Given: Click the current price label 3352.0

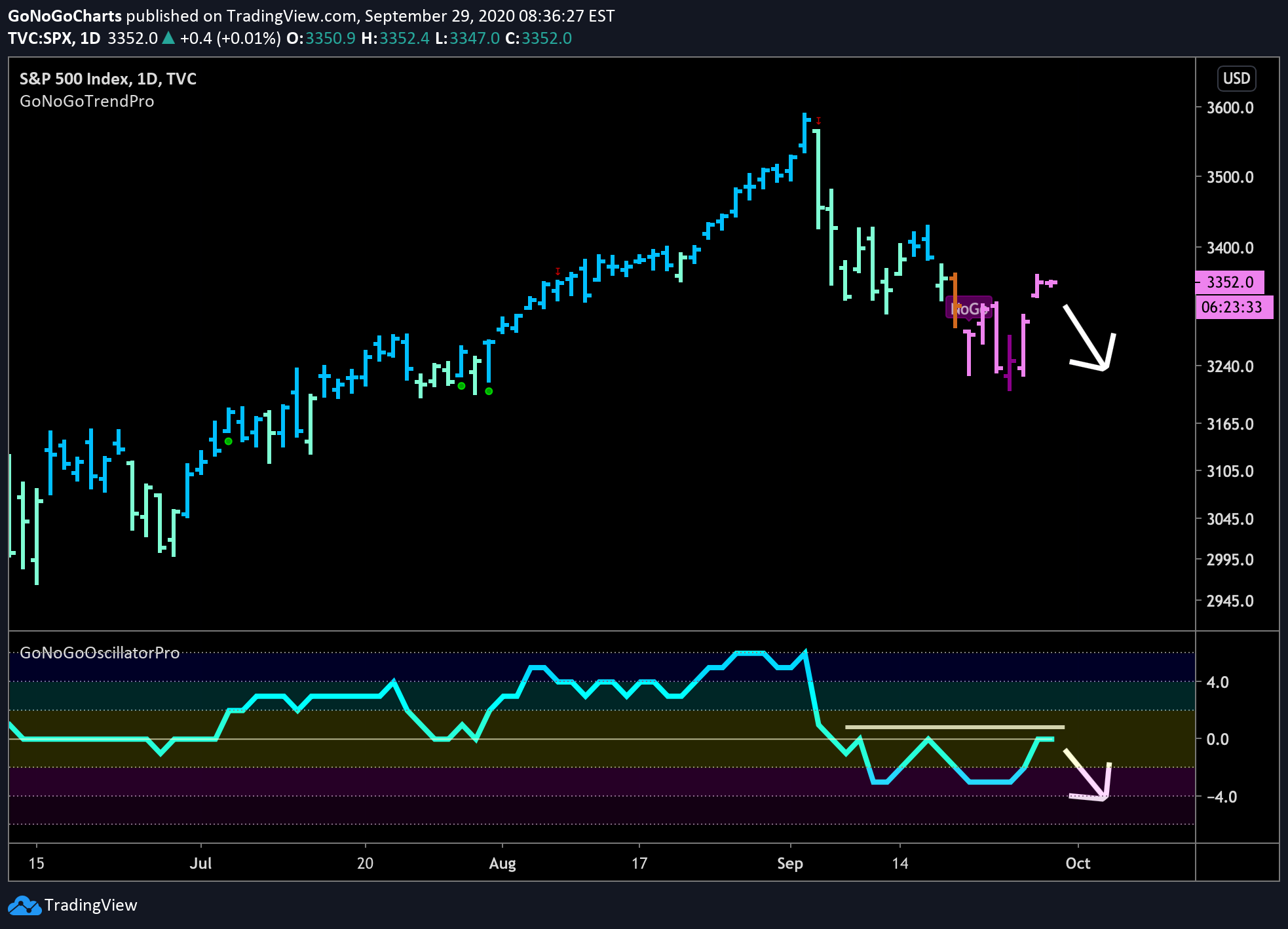Looking at the screenshot, I should pyautogui.click(x=1230, y=282).
